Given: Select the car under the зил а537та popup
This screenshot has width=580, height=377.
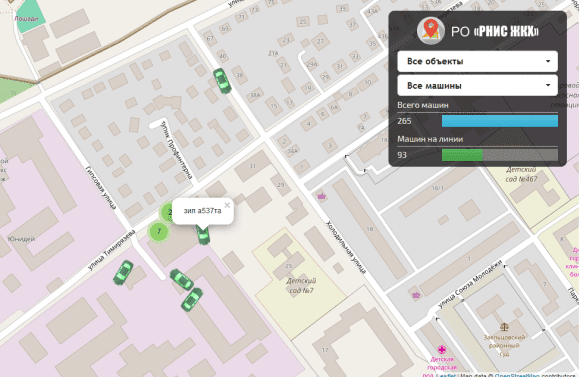Looking at the screenshot, I should pyautogui.click(x=203, y=235).
